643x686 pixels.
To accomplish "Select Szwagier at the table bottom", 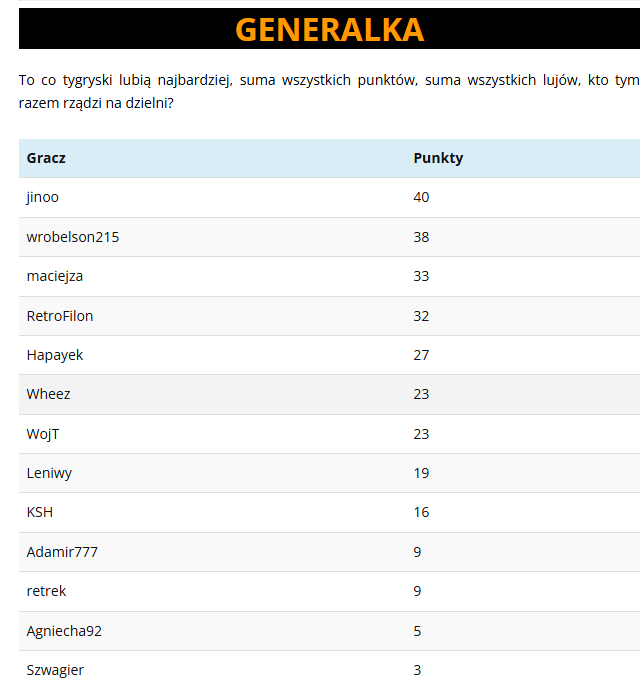I will click(55, 670).
